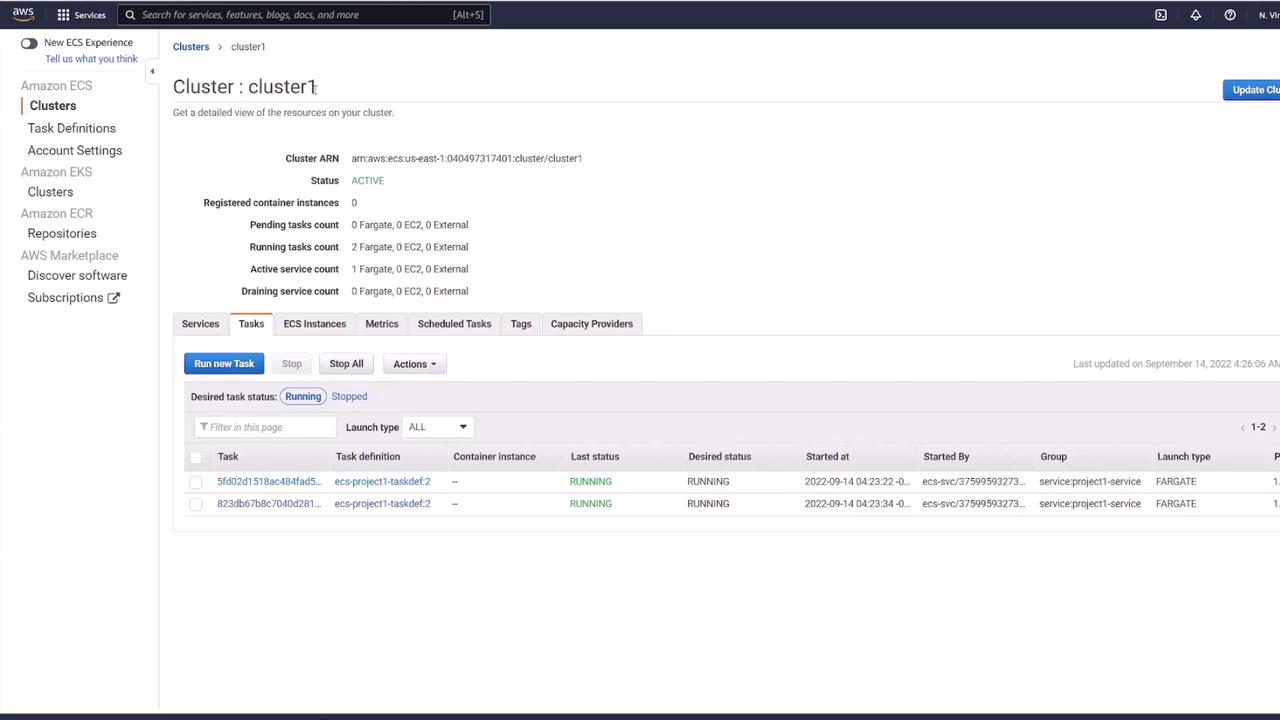Open Discover software under AWS Marketplace

pos(77,276)
